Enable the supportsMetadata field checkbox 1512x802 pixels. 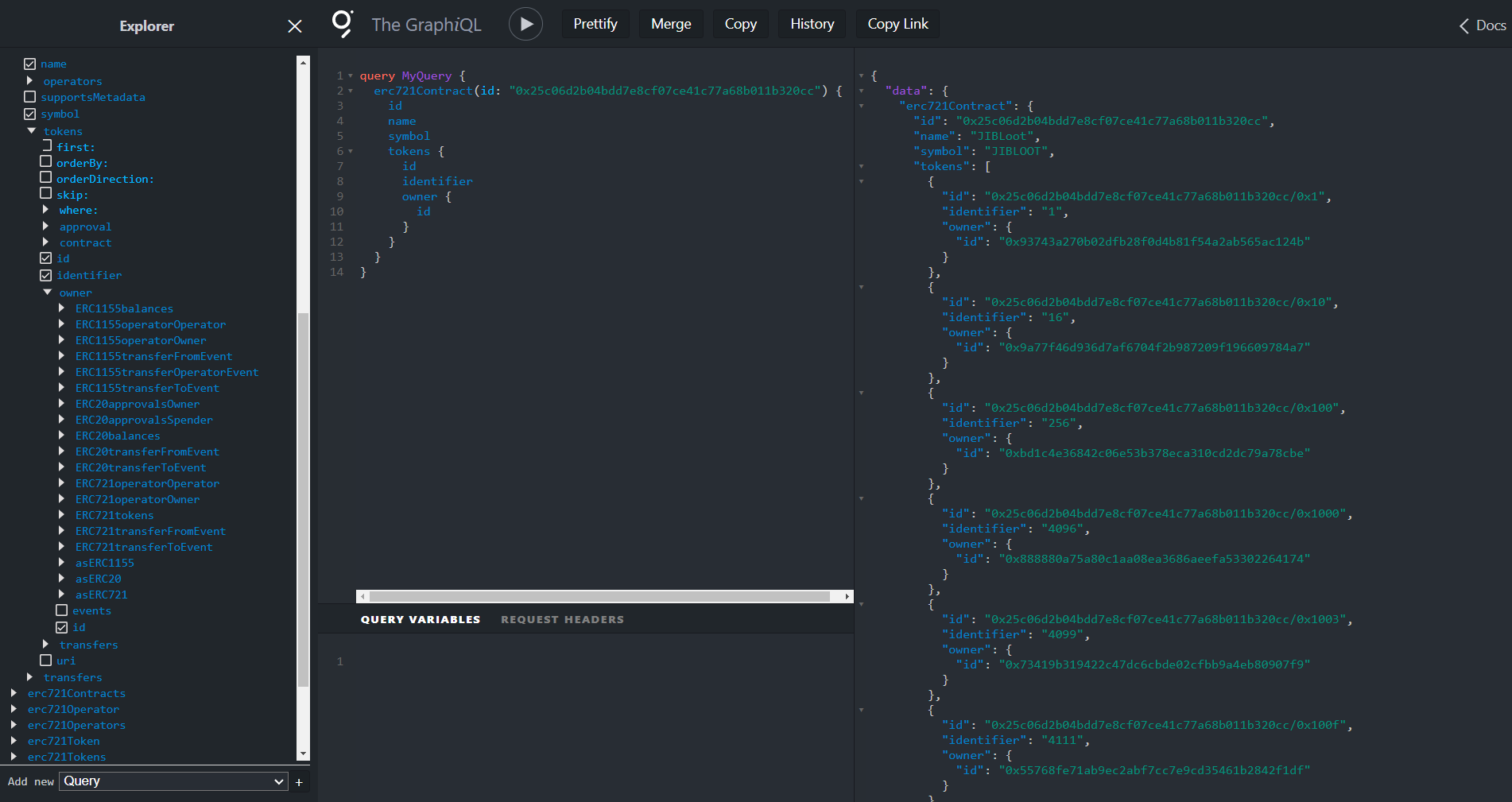coord(30,97)
